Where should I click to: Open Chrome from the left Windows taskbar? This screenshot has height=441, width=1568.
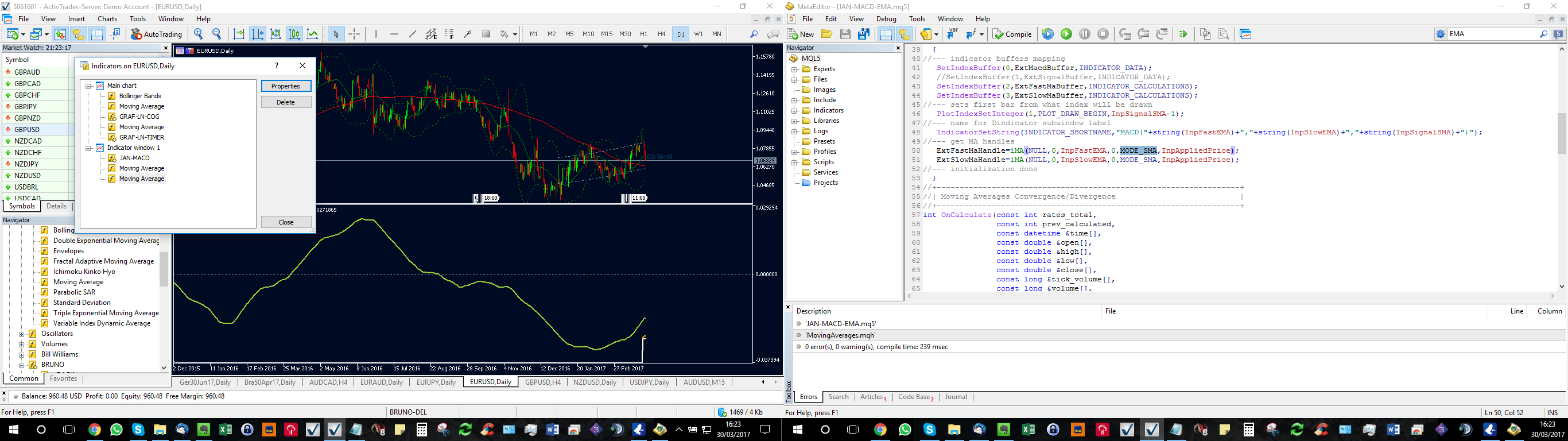tap(94, 430)
